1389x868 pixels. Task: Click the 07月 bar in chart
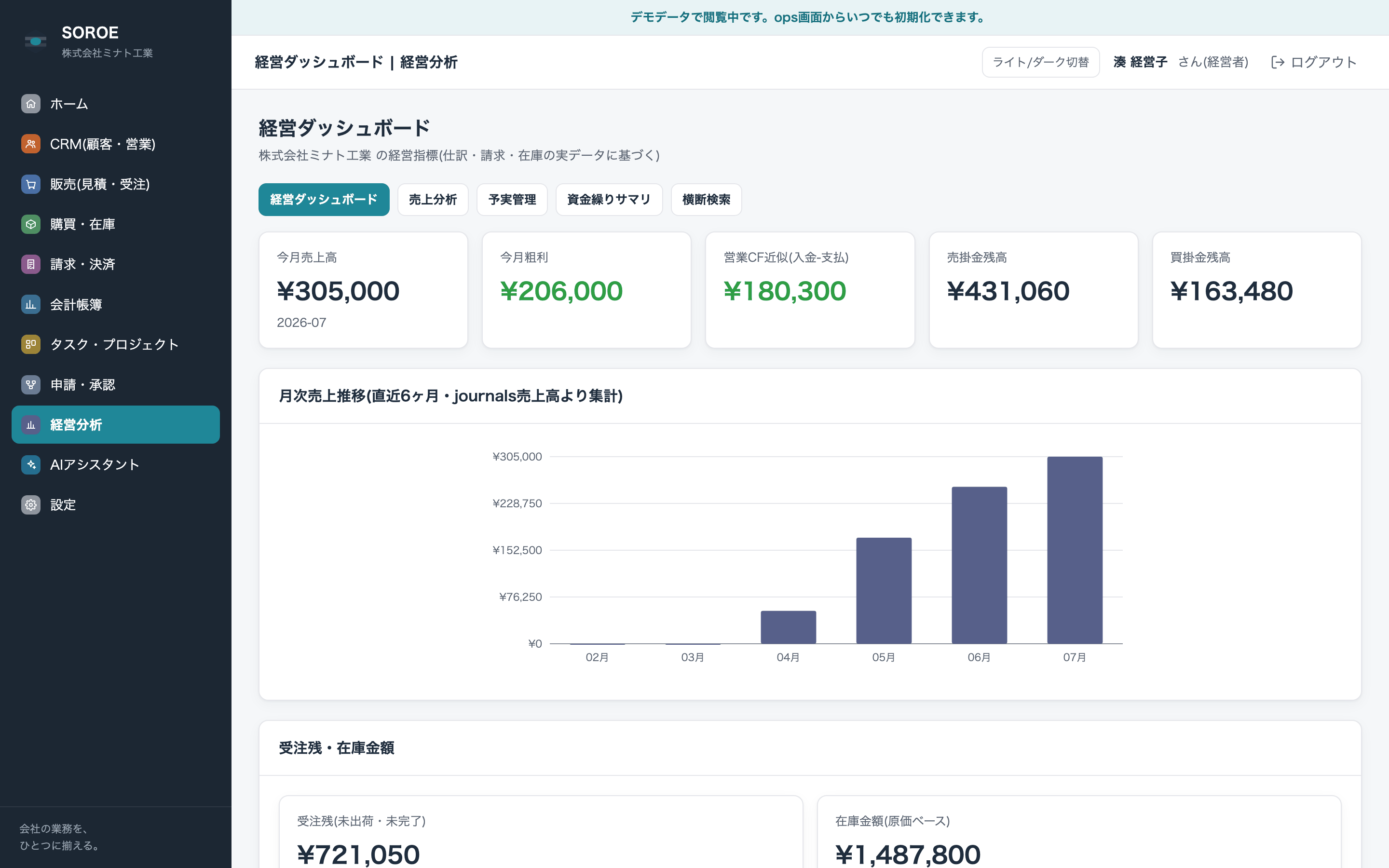click(x=1075, y=550)
